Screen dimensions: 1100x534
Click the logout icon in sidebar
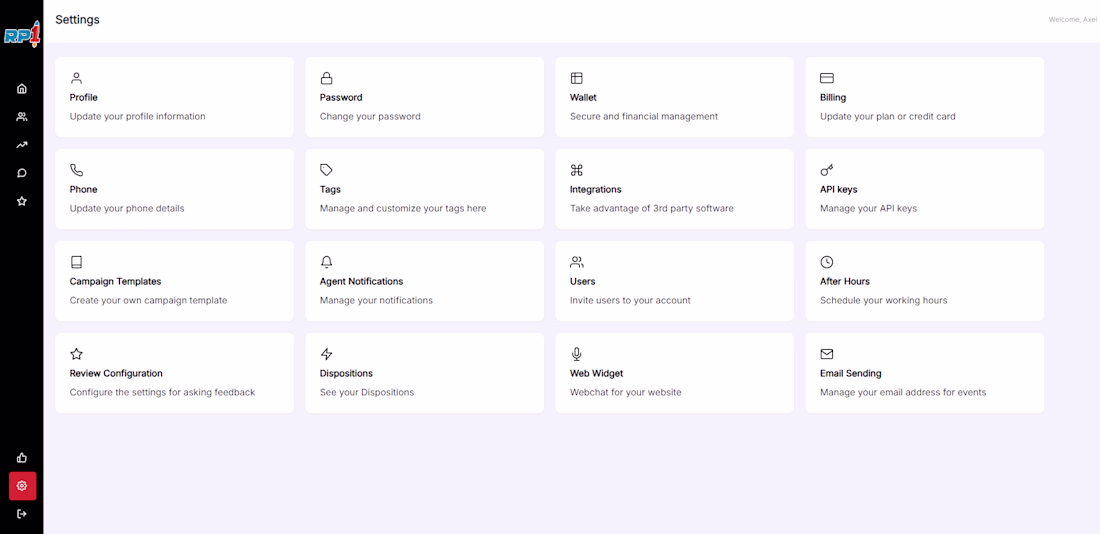(x=22, y=514)
